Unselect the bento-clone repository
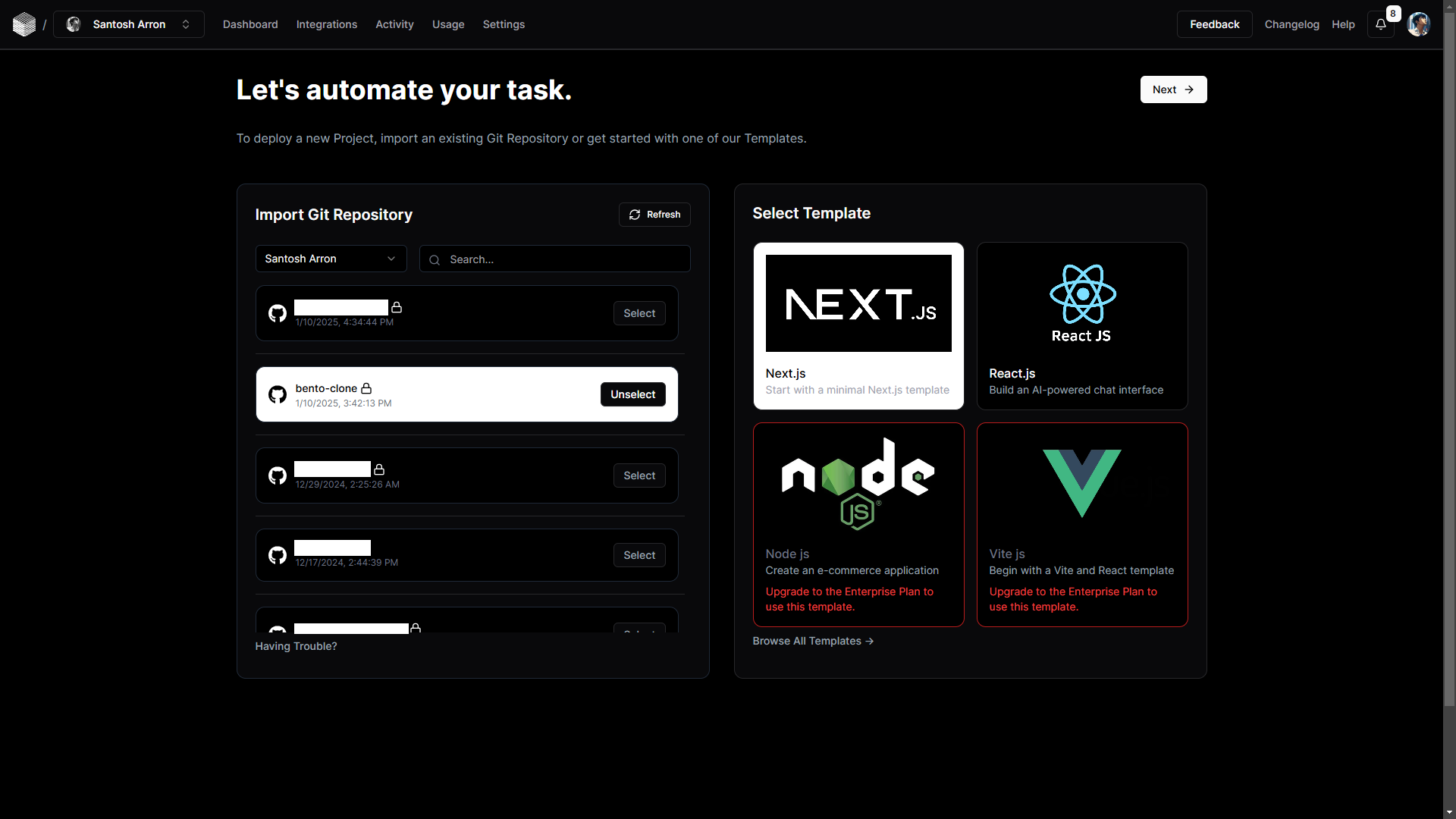Viewport: 1456px width, 819px height. tap(632, 394)
